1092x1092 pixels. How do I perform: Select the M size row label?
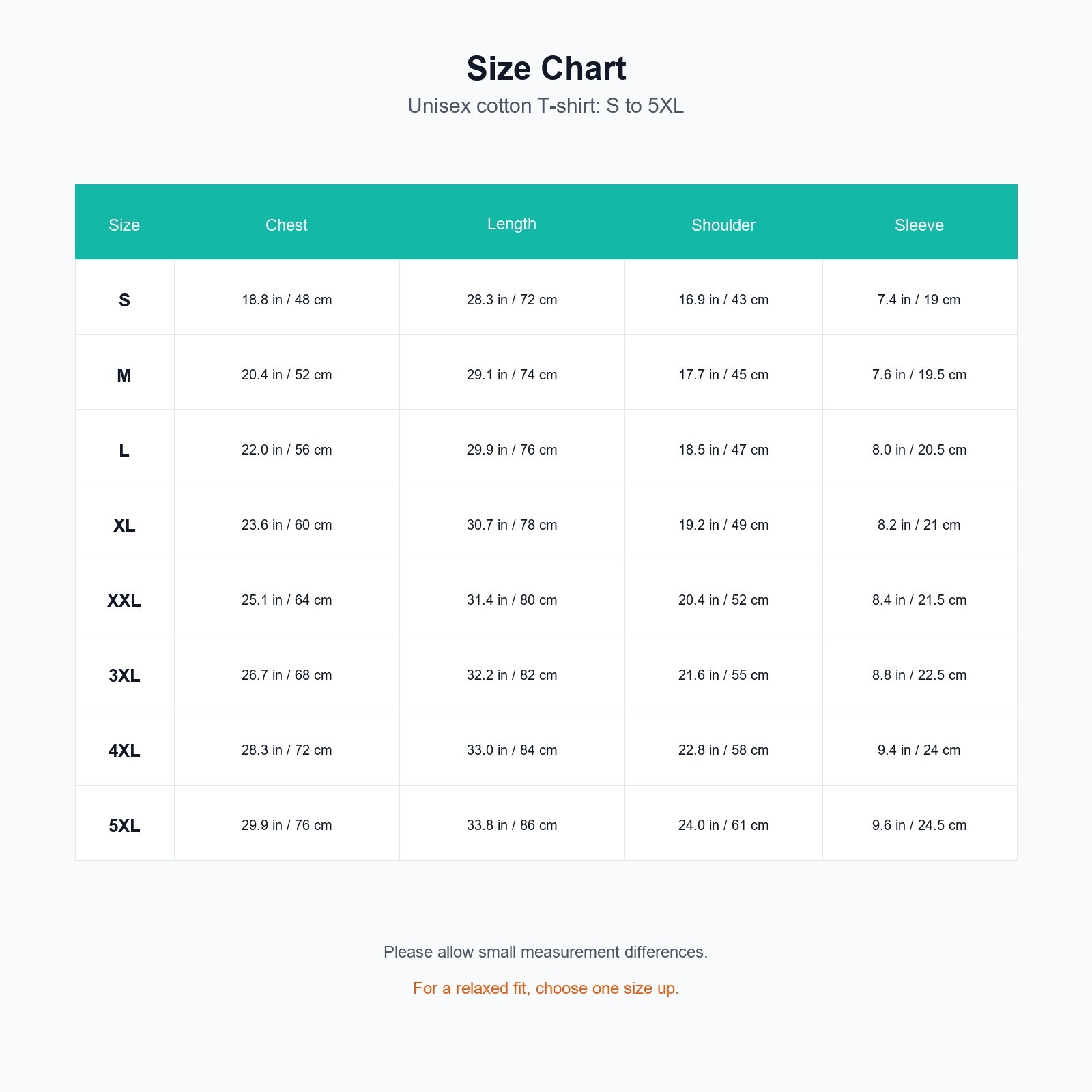[x=124, y=375]
